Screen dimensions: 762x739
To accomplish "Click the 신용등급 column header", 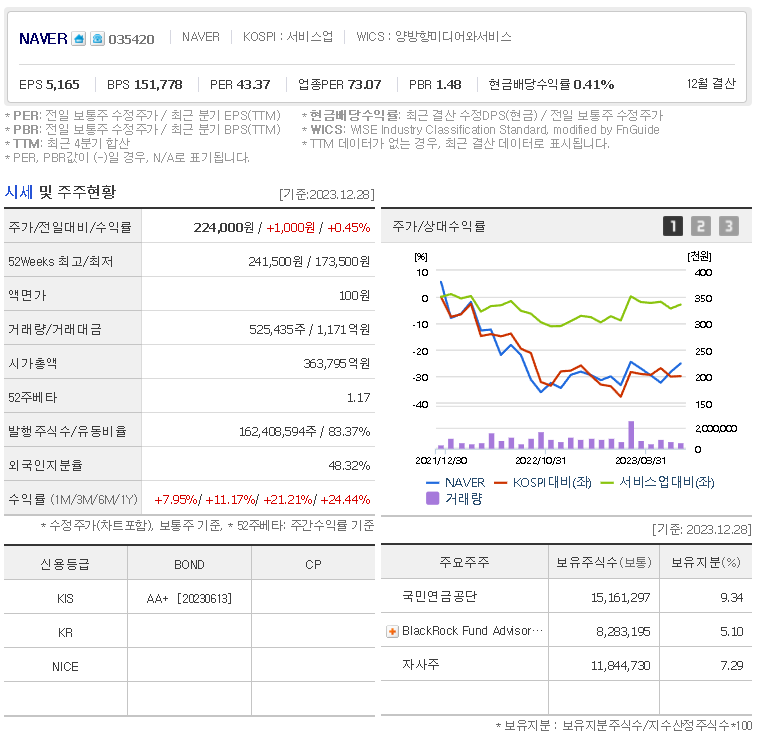I will click(65, 564).
